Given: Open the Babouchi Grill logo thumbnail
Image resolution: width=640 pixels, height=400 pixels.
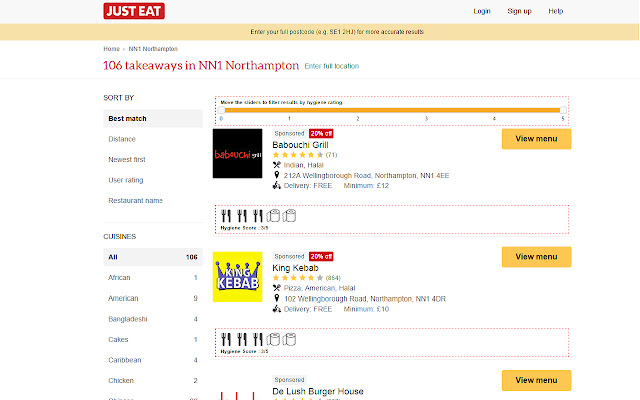Looking at the screenshot, I should [x=237, y=153].
